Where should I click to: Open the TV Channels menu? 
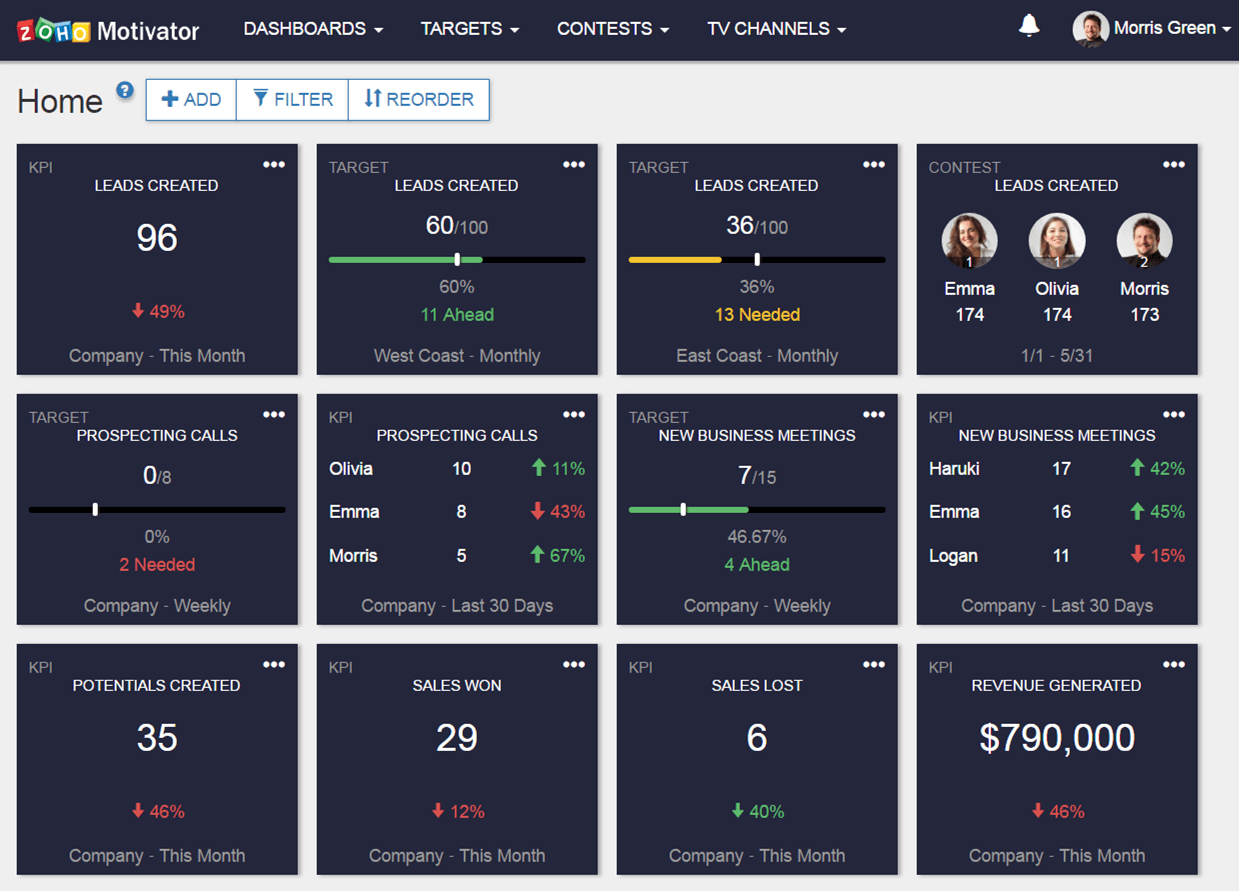pyautogui.click(x=776, y=29)
